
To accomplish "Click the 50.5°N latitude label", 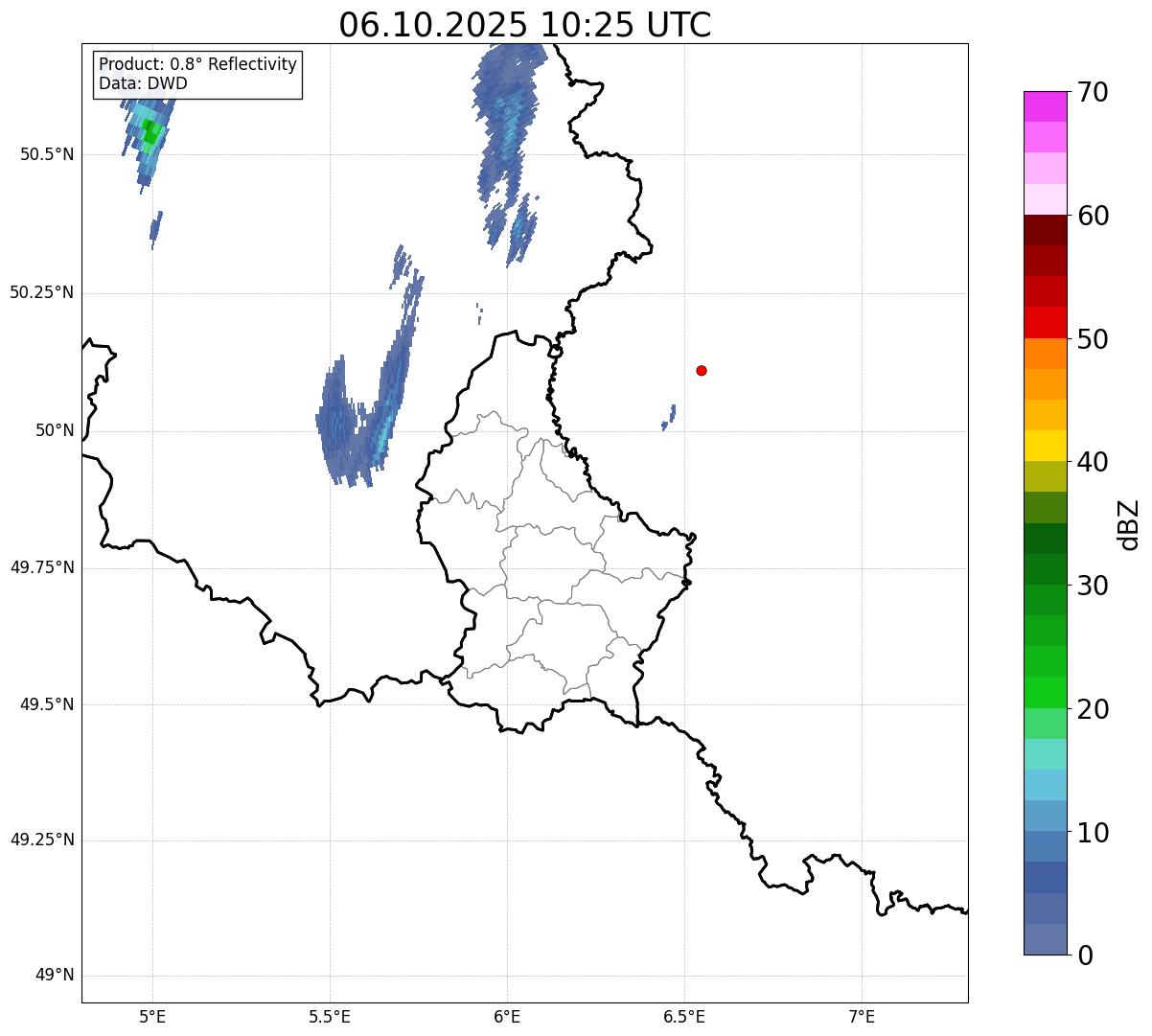I will [47, 154].
